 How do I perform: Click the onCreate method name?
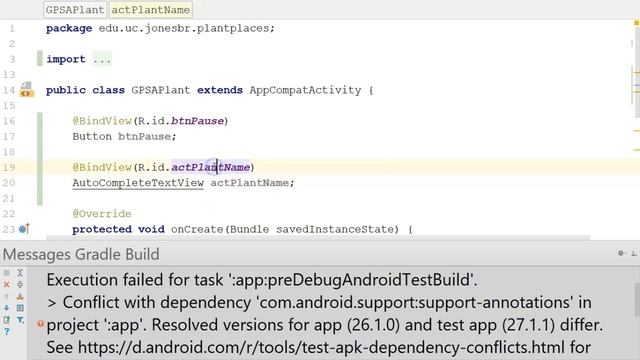(x=197, y=229)
